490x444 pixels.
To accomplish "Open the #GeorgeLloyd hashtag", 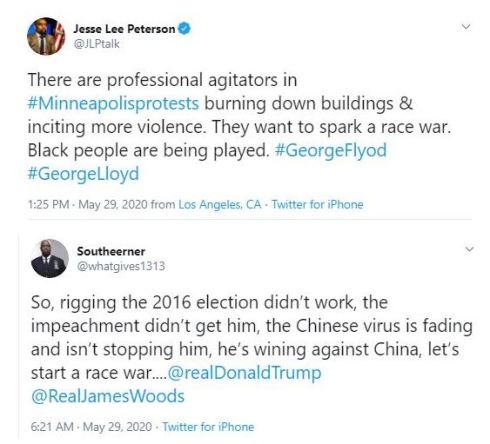I will [x=83, y=174].
